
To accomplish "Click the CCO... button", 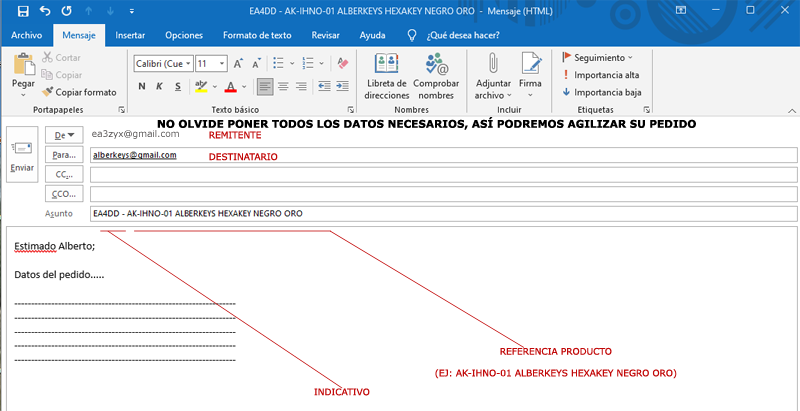I will [x=64, y=194].
